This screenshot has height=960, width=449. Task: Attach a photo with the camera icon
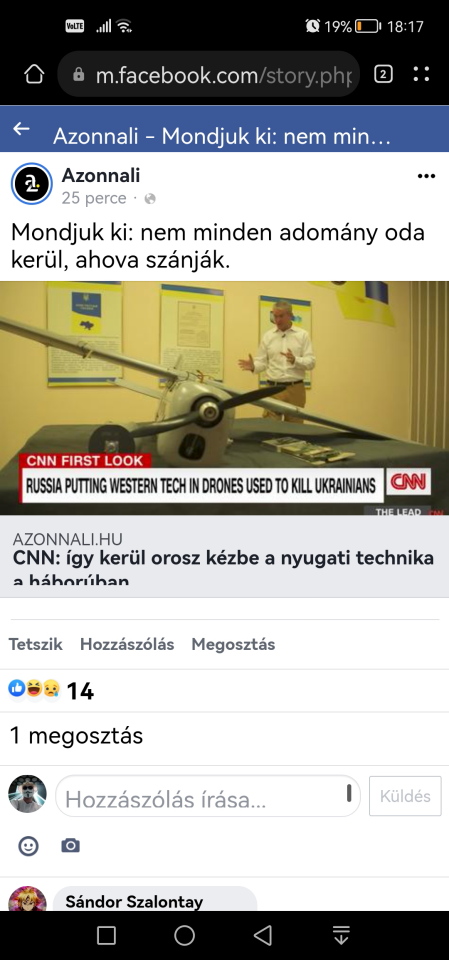pyautogui.click(x=70, y=846)
